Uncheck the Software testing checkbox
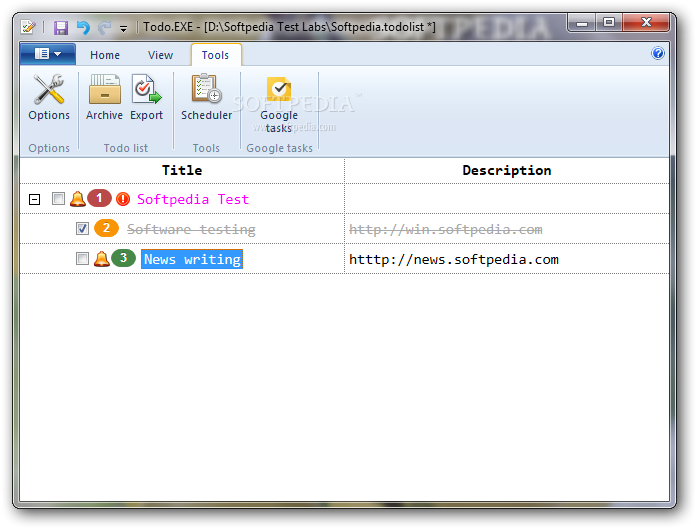The image size is (697, 529). (x=82, y=228)
